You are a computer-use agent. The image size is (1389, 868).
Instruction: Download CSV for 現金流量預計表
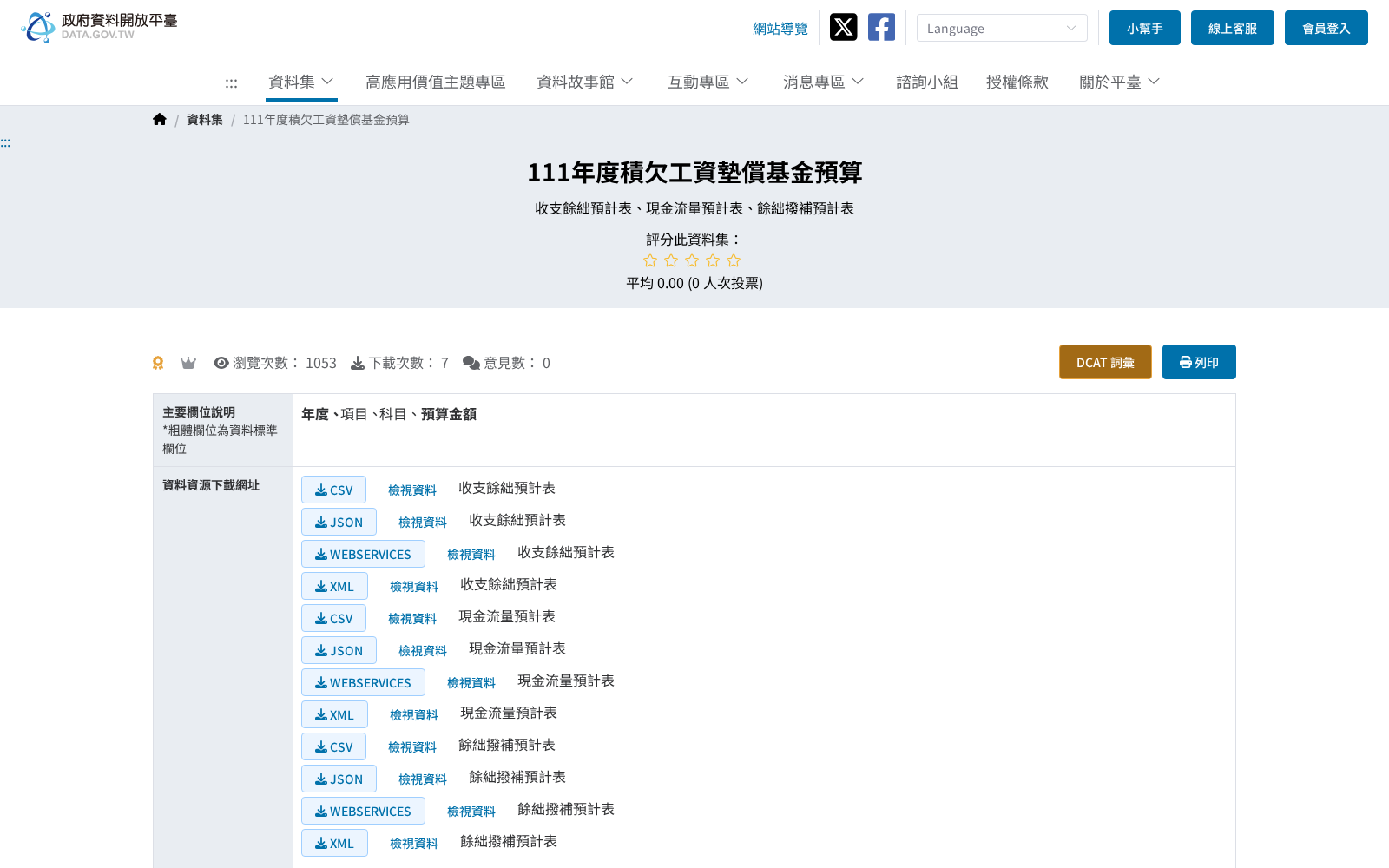coord(333,618)
